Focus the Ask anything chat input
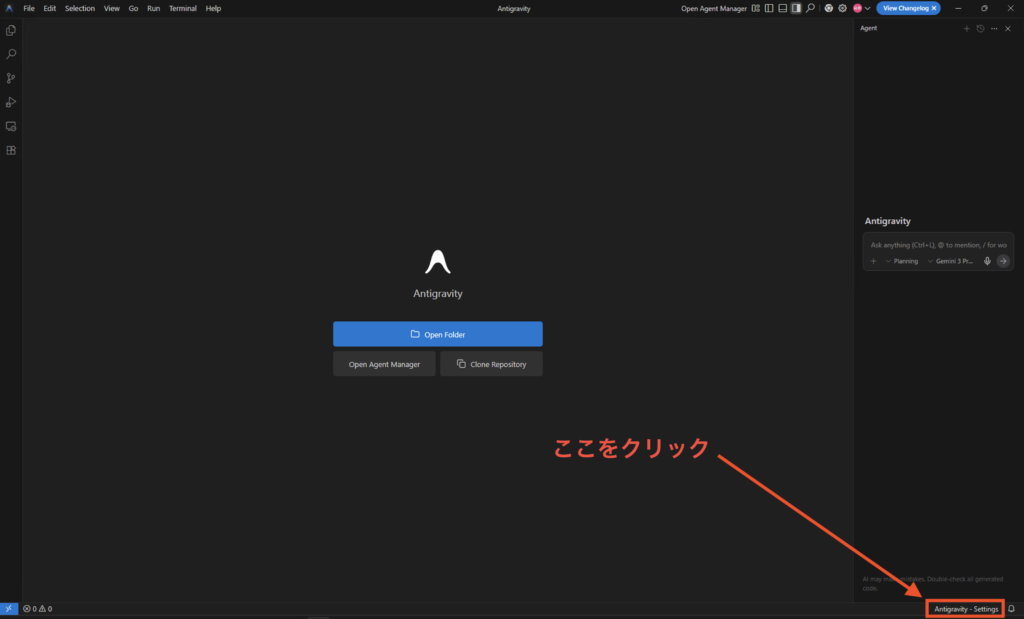This screenshot has height=619, width=1024. (x=938, y=244)
